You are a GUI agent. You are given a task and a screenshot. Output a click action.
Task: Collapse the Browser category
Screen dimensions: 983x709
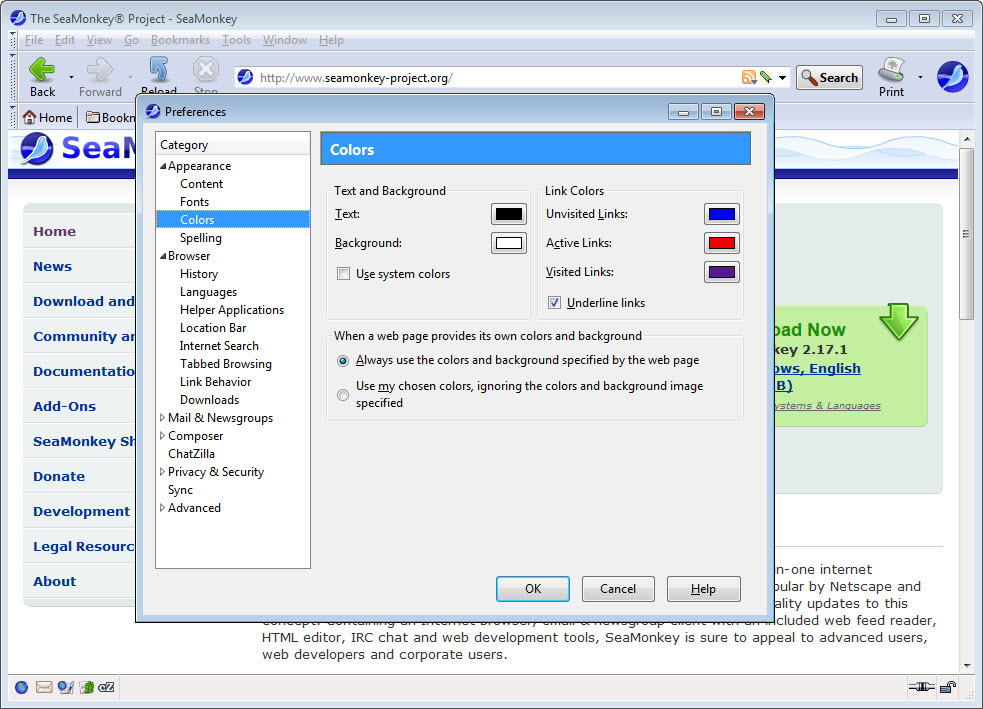point(163,256)
